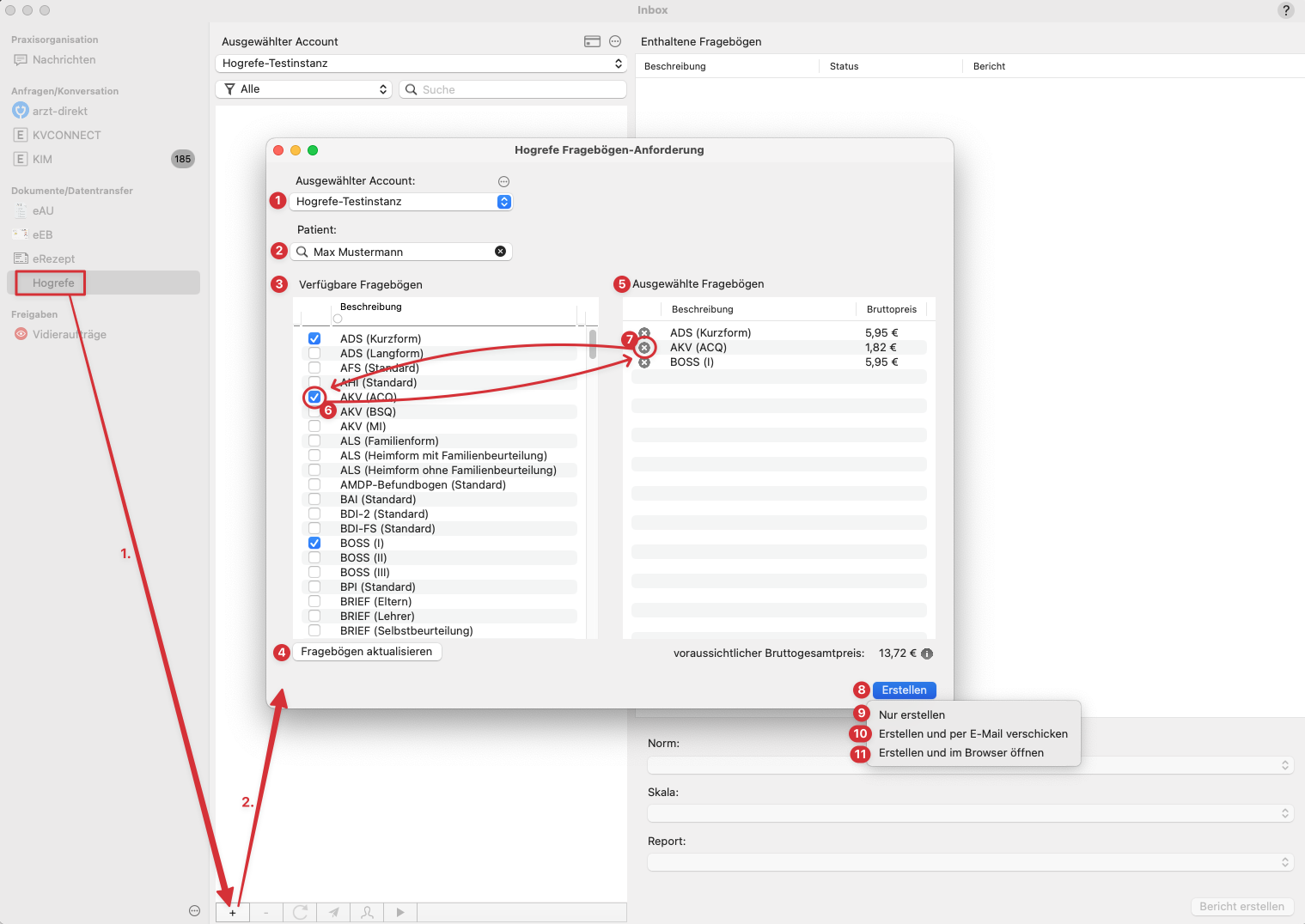Check the AKV (MI) checkbox
The width and height of the screenshot is (1305, 924).
pyautogui.click(x=314, y=426)
